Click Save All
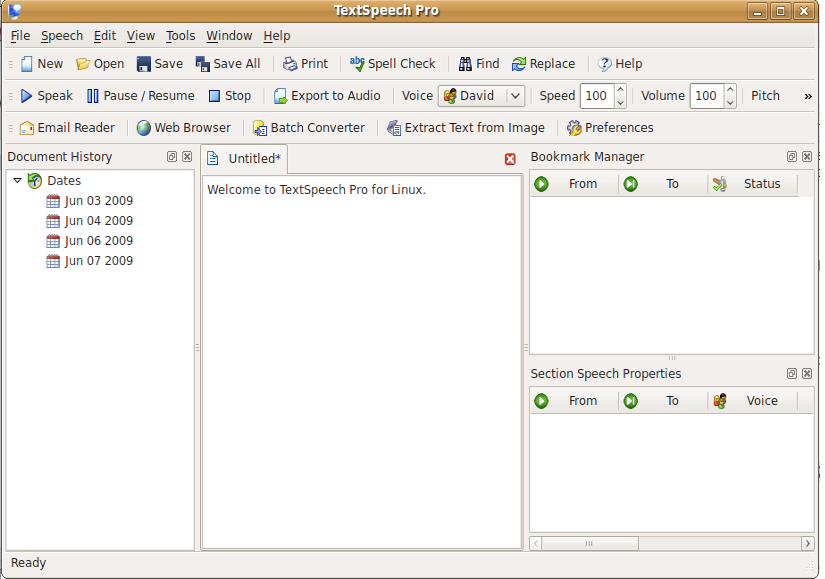The image size is (825, 579). (x=228, y=63)
